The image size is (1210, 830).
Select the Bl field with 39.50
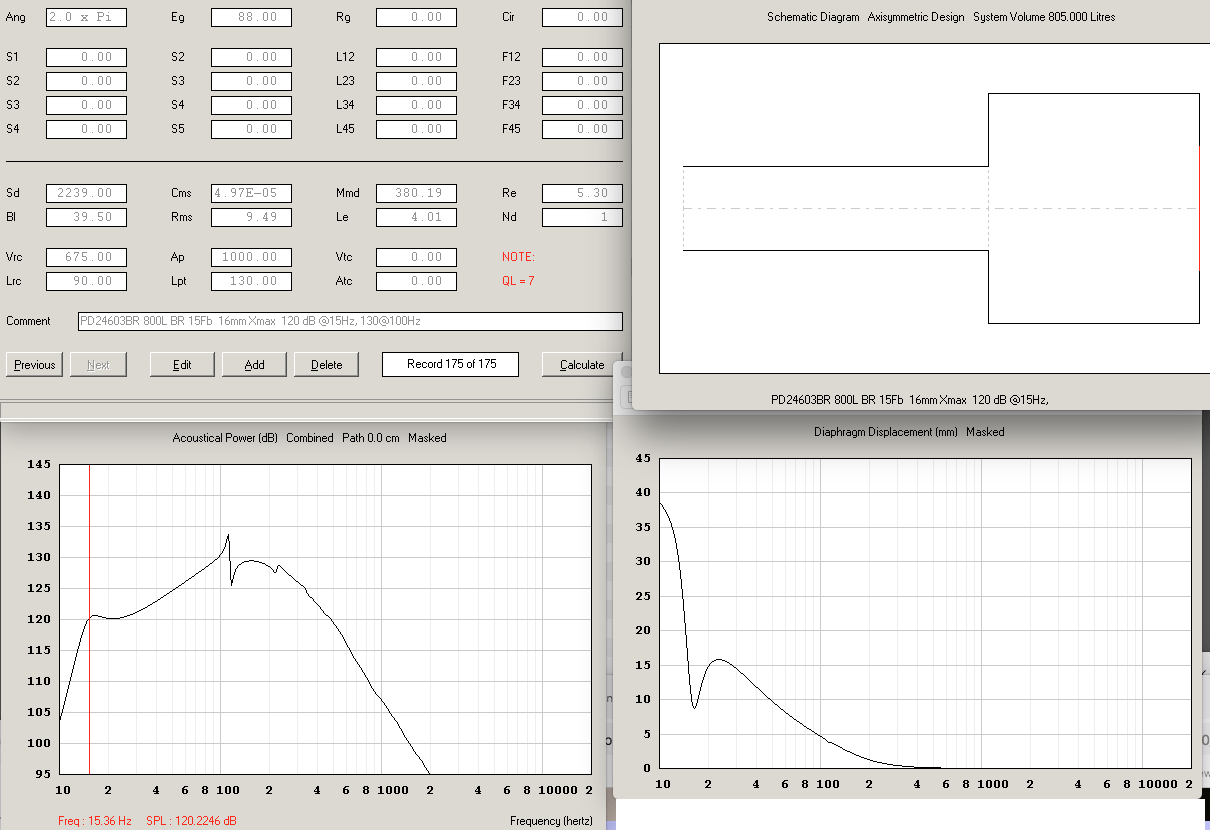pyautogui.click(x=86, y=217)
